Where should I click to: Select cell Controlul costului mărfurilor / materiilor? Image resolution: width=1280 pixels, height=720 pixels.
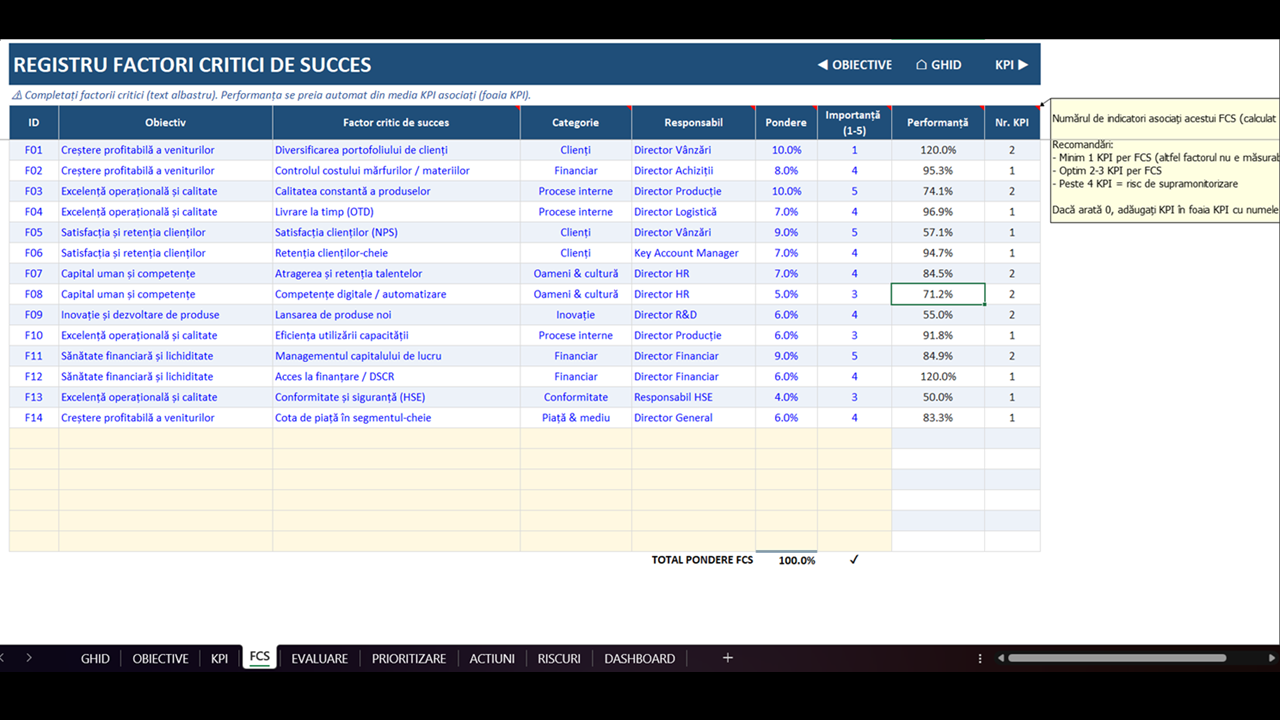[396, 171]
